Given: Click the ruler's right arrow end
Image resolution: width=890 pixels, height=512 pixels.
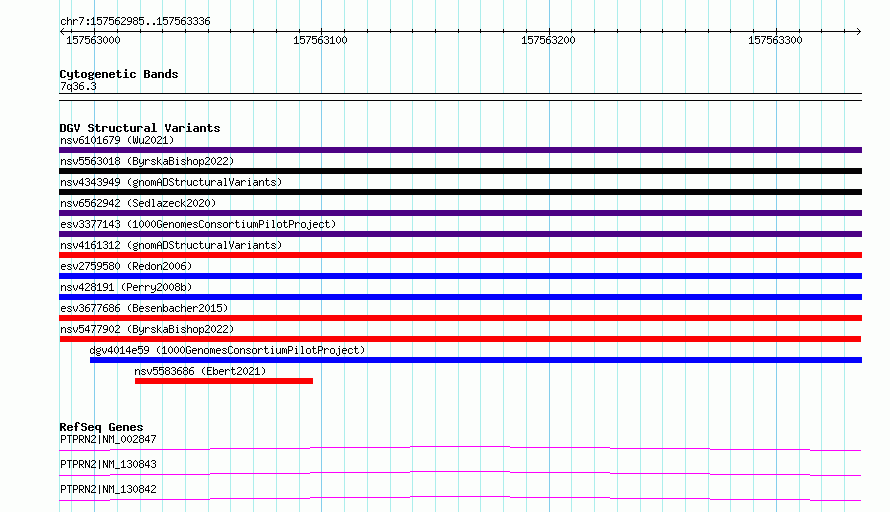Looking at the screenshot, I should [859, 32].
